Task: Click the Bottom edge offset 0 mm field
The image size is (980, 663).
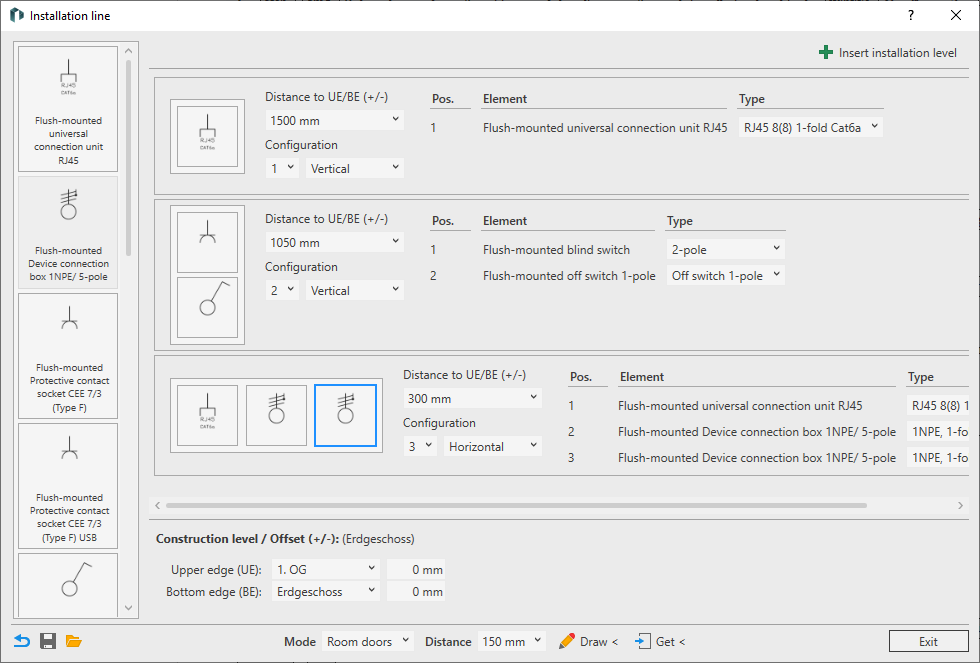Action: [x=416, y=591]
